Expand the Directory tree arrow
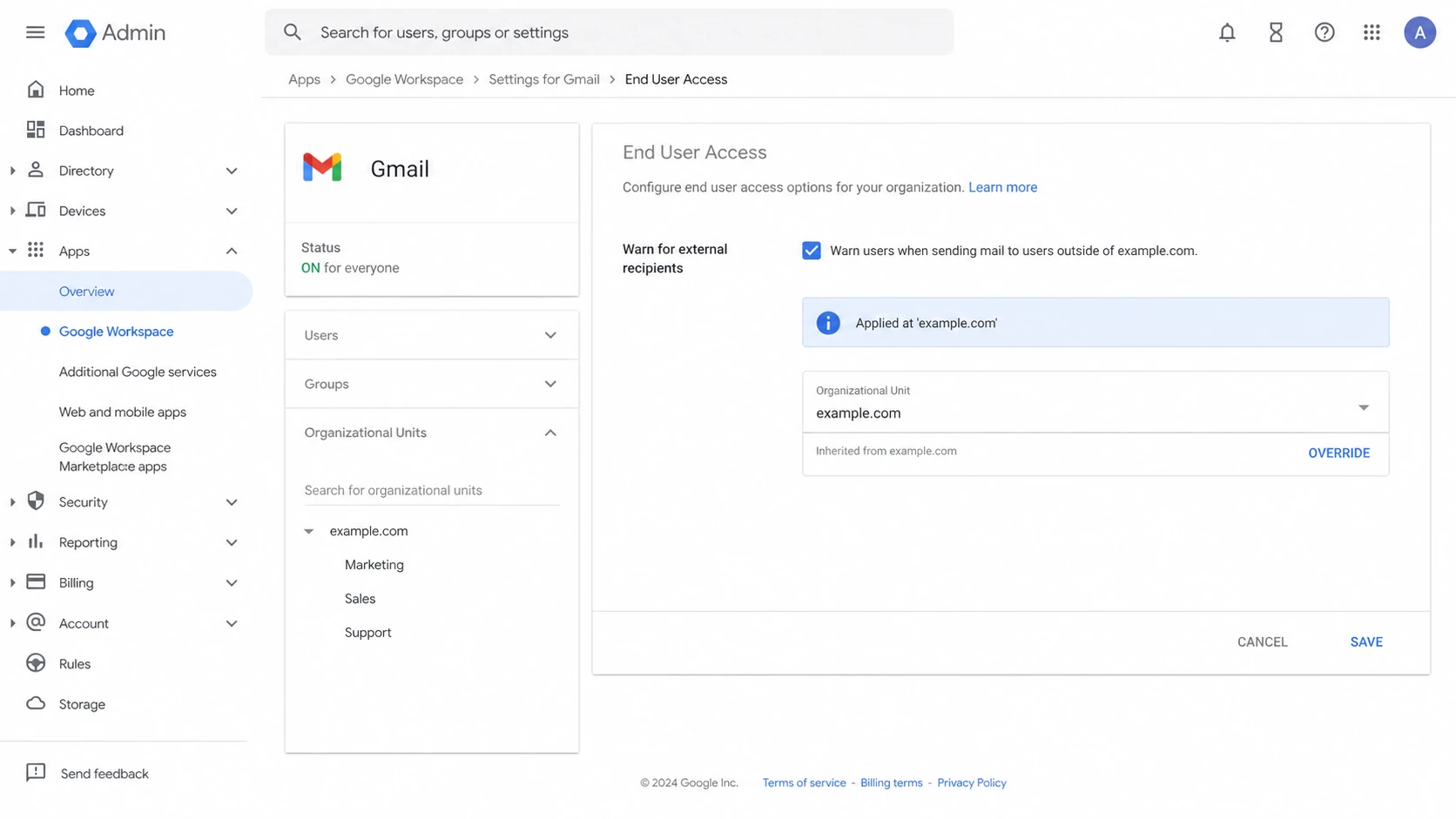The height and width of the screenshot is (819, 1456). 12,171
